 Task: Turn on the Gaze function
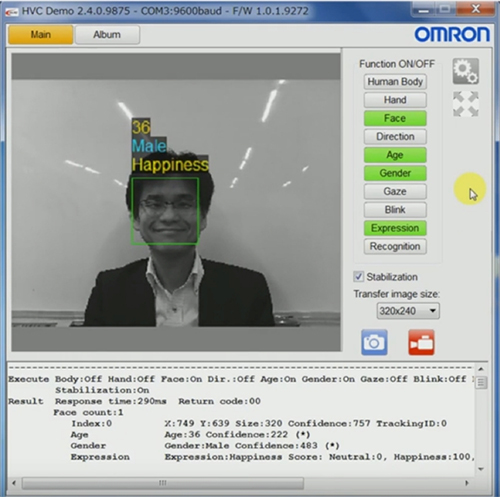(395, 191)
